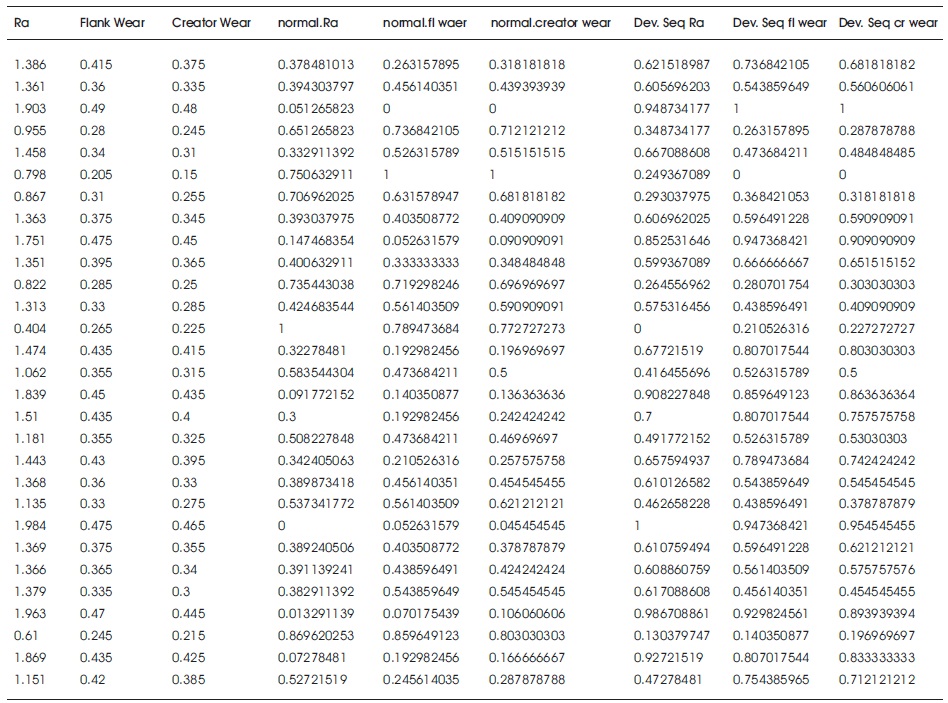Select normal.Ra value 0.869620253
The width and height of the screenshot is (948, 703).
(x=316, y=636)
